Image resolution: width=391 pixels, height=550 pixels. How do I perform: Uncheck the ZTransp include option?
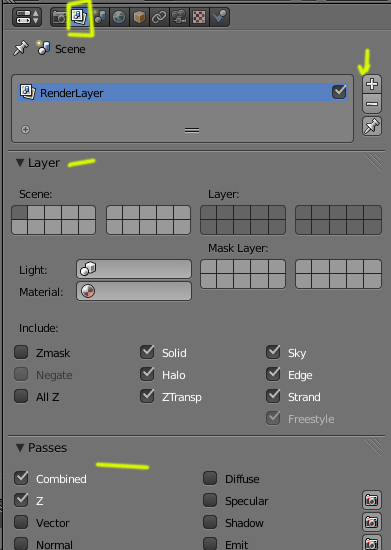click(x=147, y=396)
